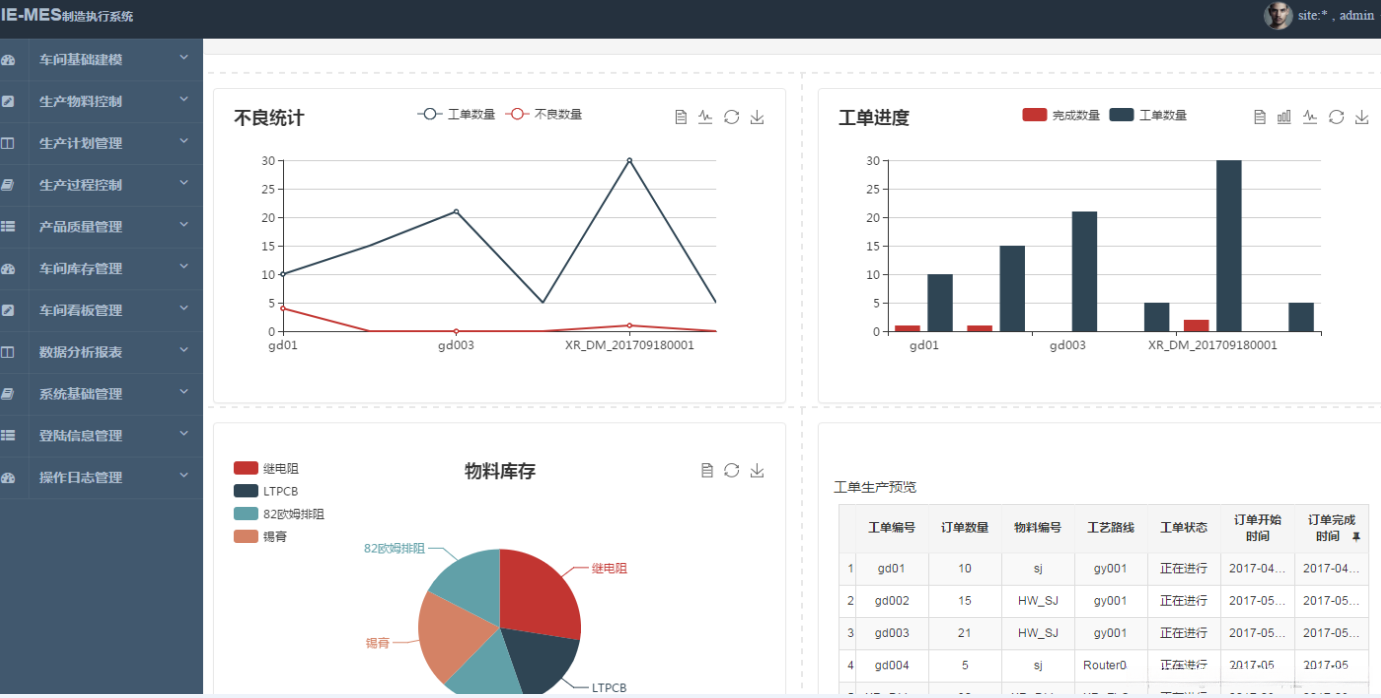The height and width of the screenshot is (698, 1381).
Task: Open 生产计划管理 menu item
Action: pyautogui.click(x=101, y=144)
